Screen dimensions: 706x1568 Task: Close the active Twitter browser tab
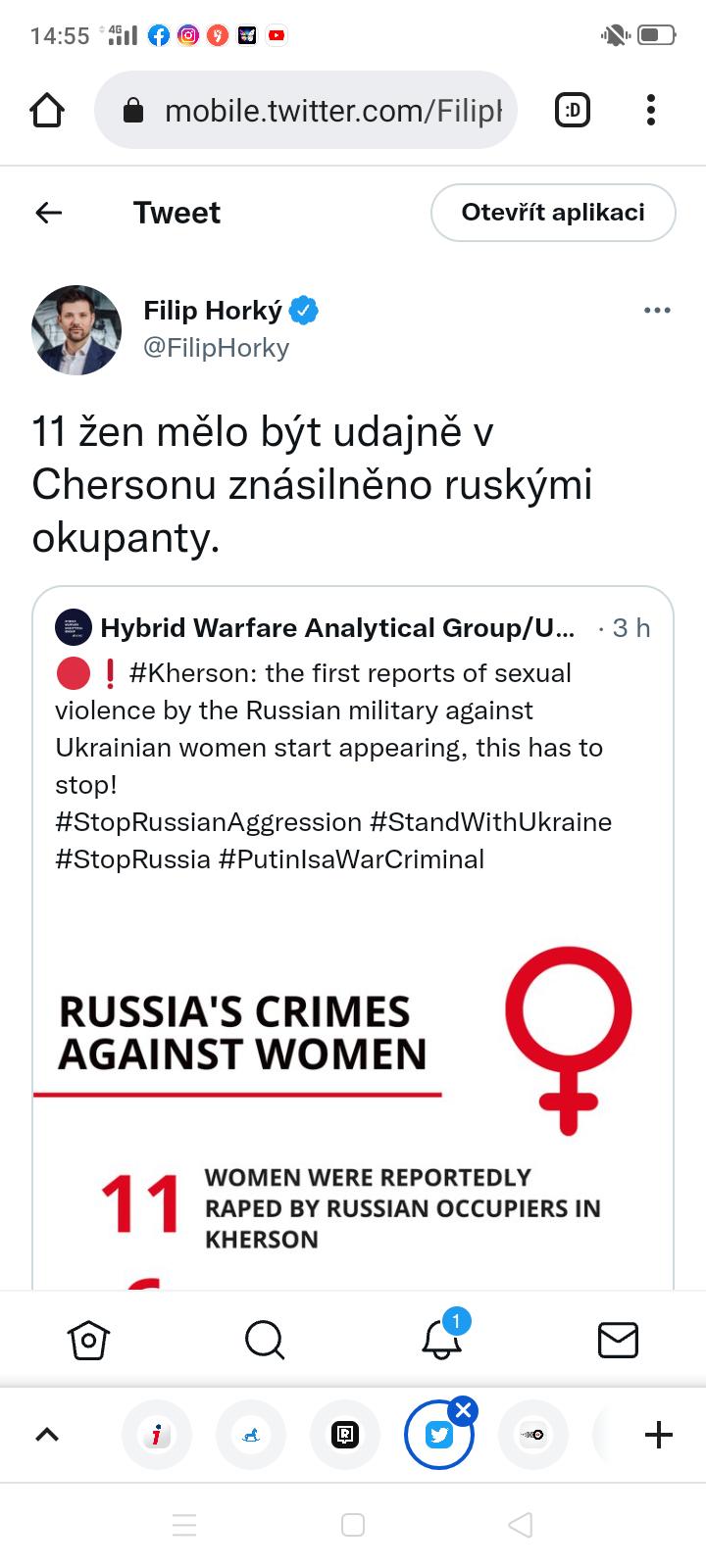tap(464, 1411)
